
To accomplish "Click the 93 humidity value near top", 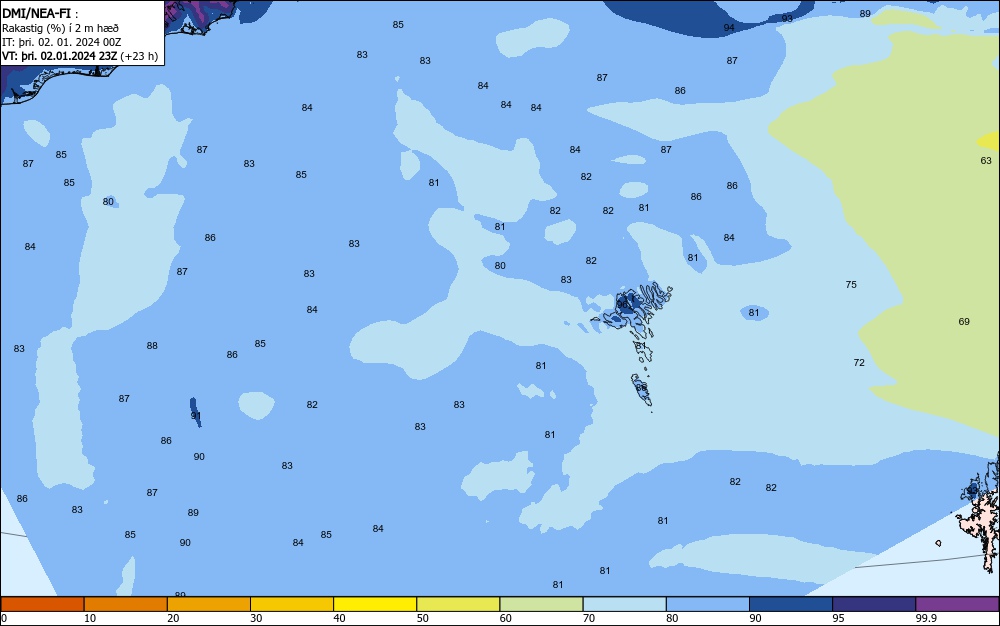I will 787,18.
